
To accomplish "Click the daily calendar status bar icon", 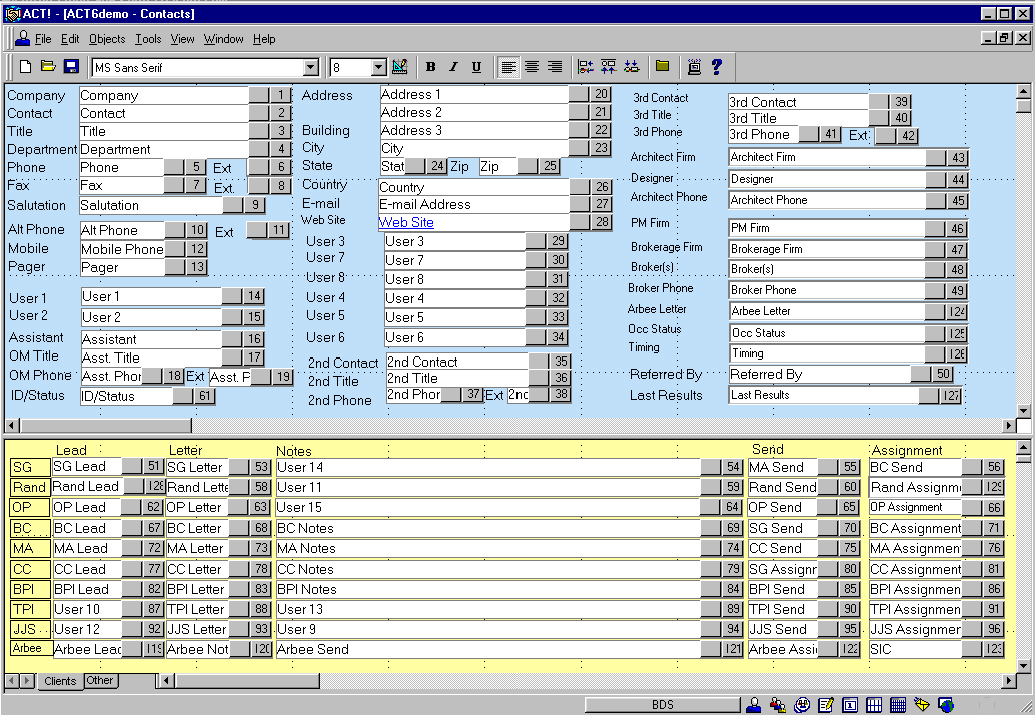I will tap(850, 705).
